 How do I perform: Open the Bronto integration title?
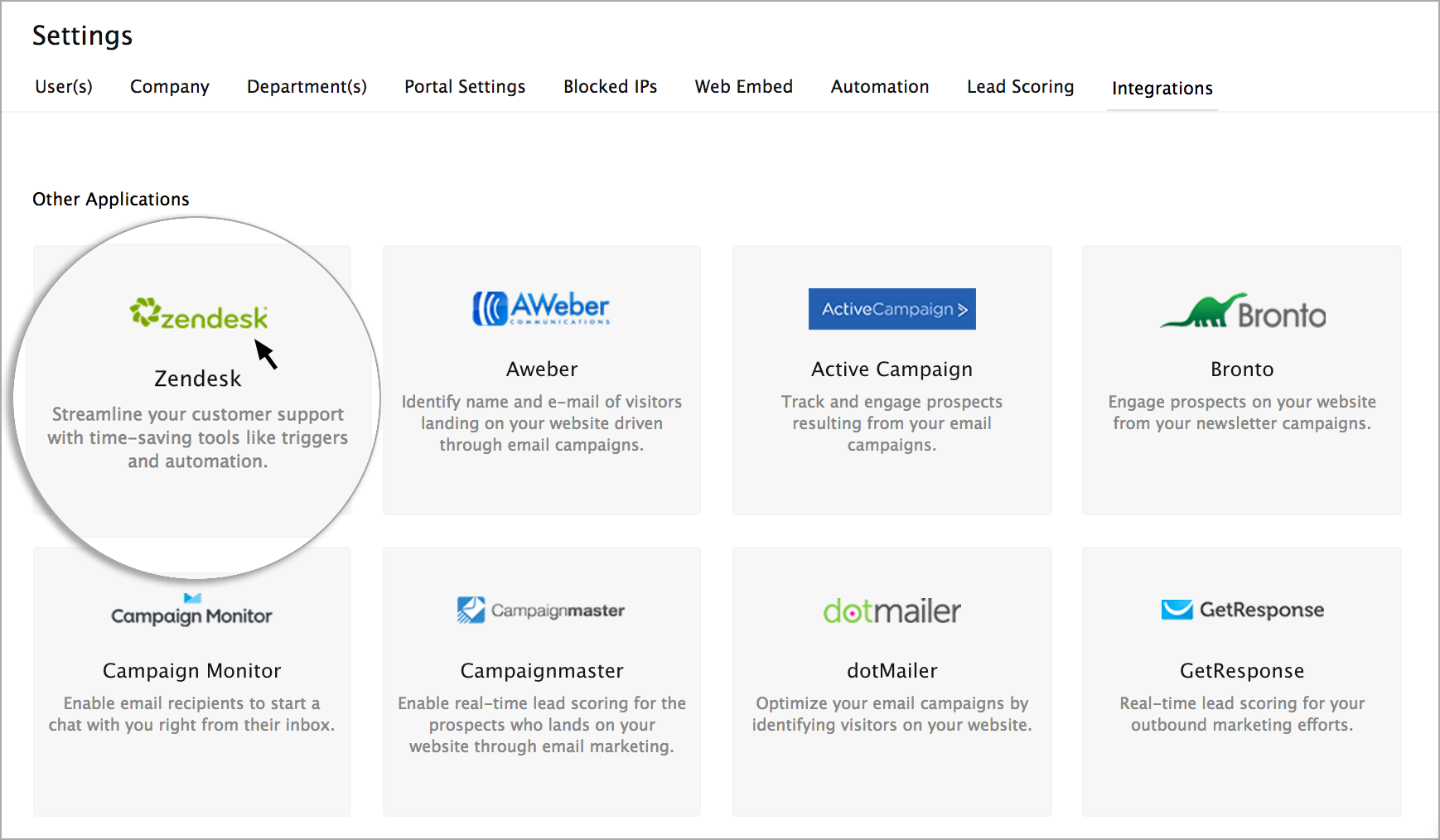[x=1242, y=369]
